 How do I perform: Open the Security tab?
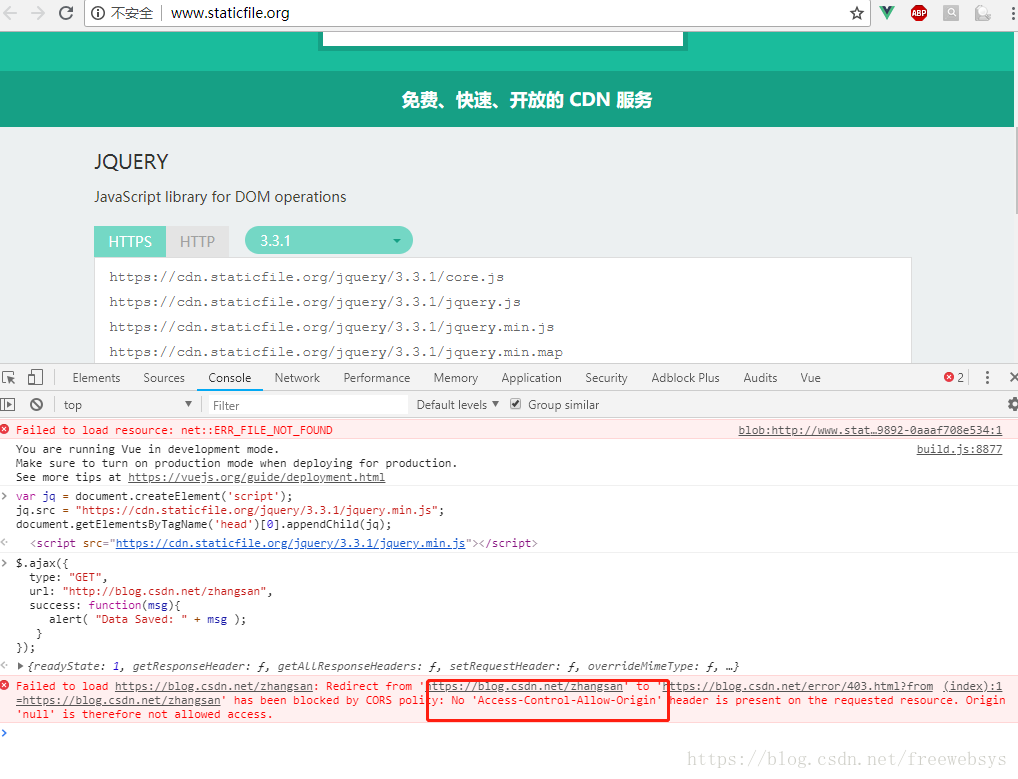(x=606, y=378)
